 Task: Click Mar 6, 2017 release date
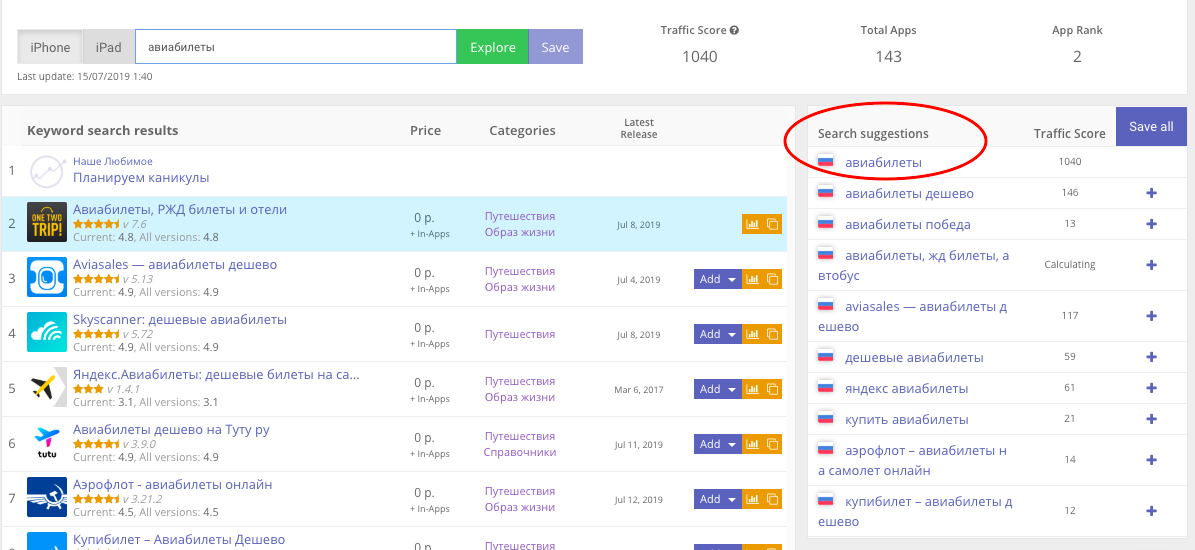[x=639, y=389]
